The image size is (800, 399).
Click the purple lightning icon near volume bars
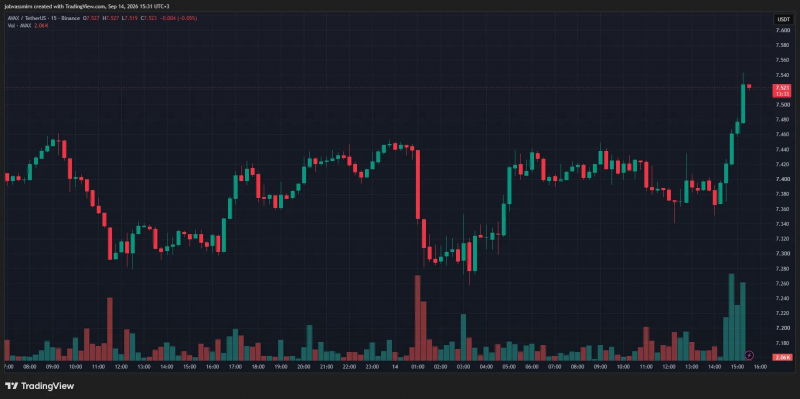point(749,355)
